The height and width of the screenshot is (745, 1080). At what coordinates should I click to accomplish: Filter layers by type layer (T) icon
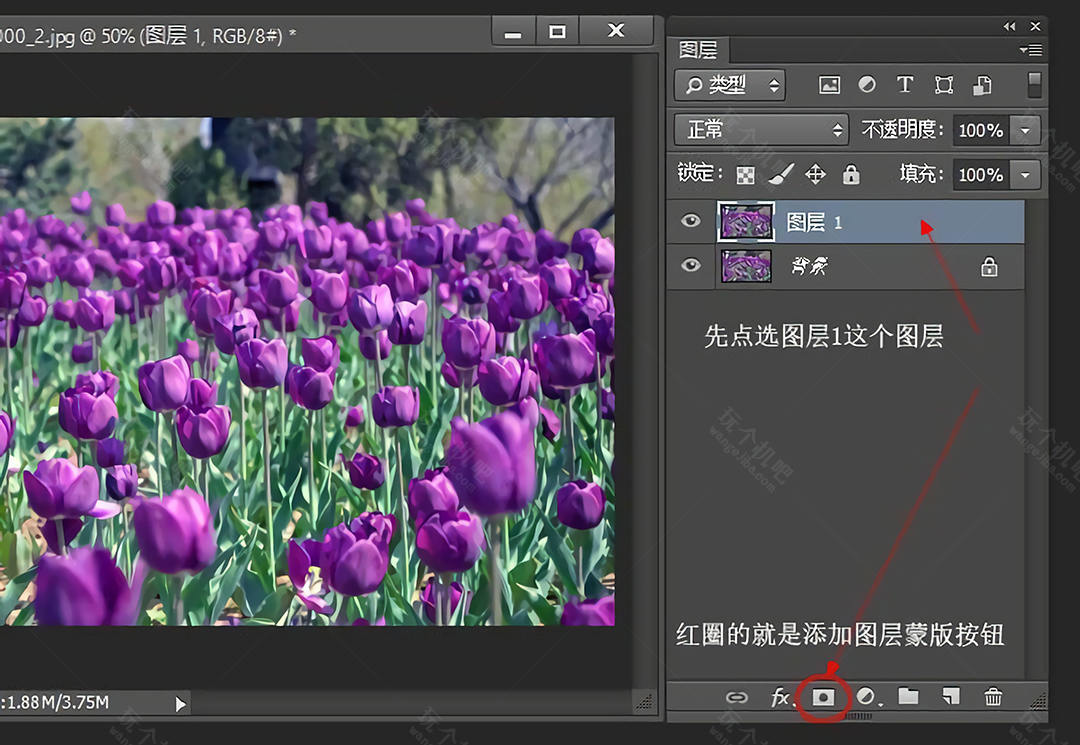[x=905, y=85]
